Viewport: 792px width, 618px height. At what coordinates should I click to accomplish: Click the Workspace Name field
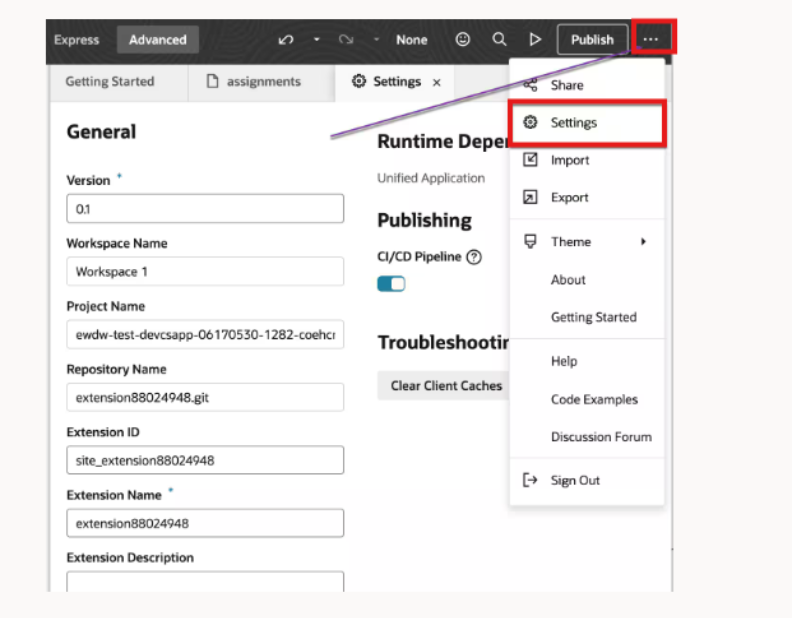click(205, 272)
